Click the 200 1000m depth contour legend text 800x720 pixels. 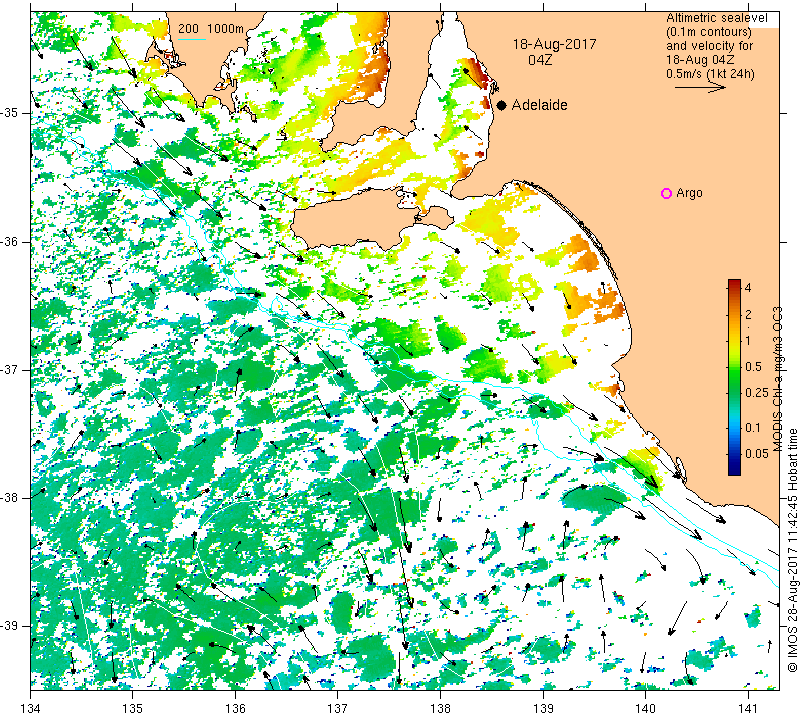[x=211, y=29]
